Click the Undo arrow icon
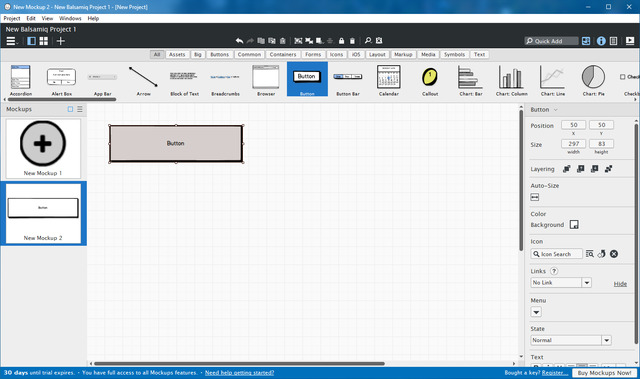Image resolution: width=640 pixels, height=379 pixels. pos(239,41)
